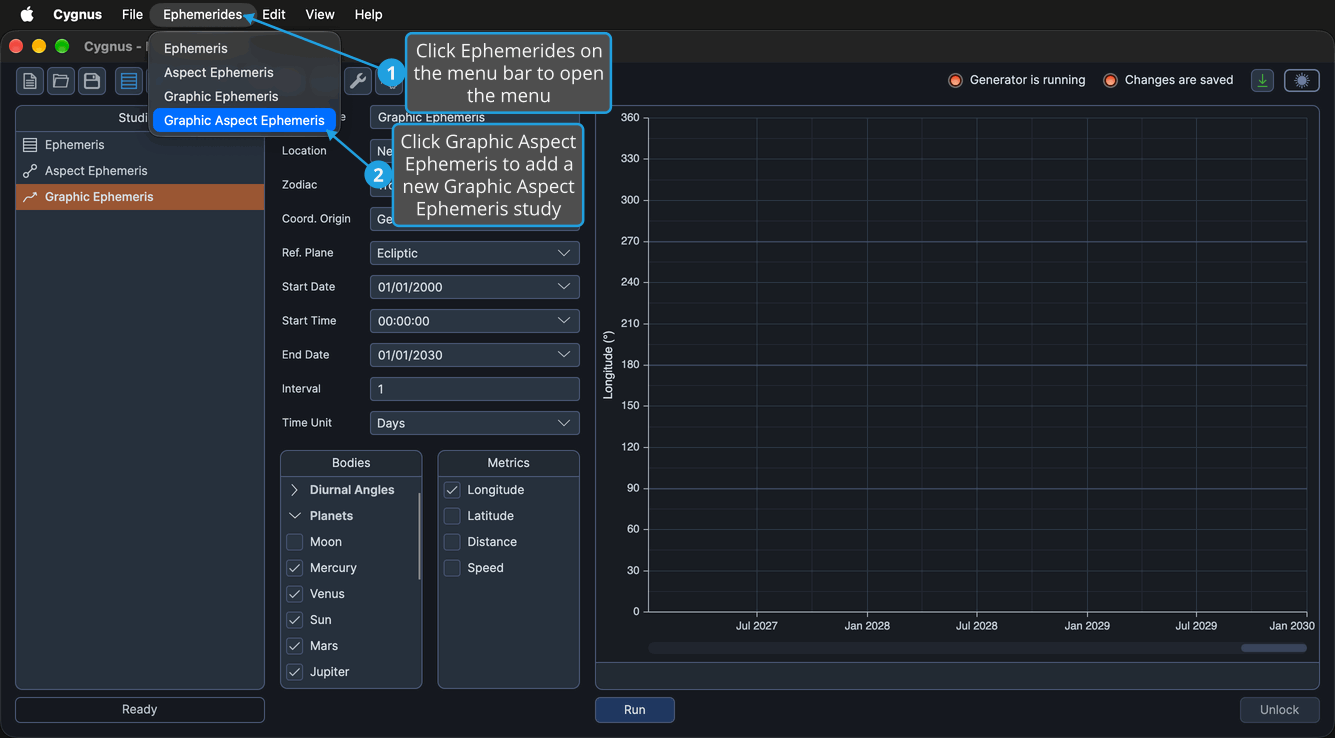Screen dimensions: 1335x738
Task: Enable the Latitude metric checkbox
Action: coord(452,516)
